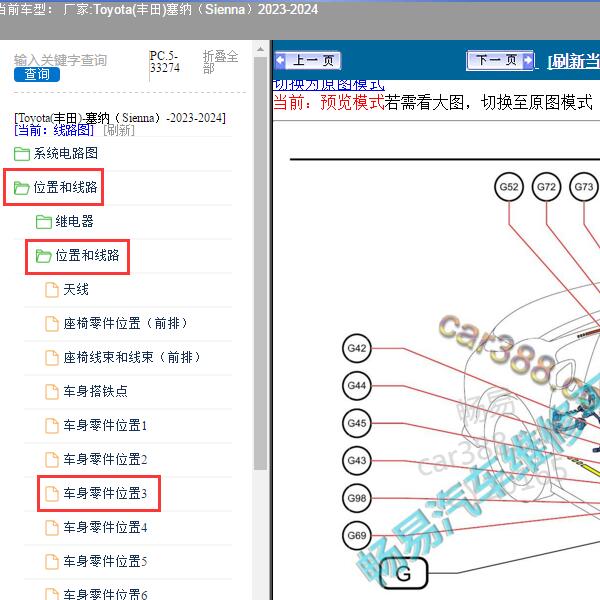Click the boxed G harness label
Screen dimensions: 600x600
tap(404, 573)
